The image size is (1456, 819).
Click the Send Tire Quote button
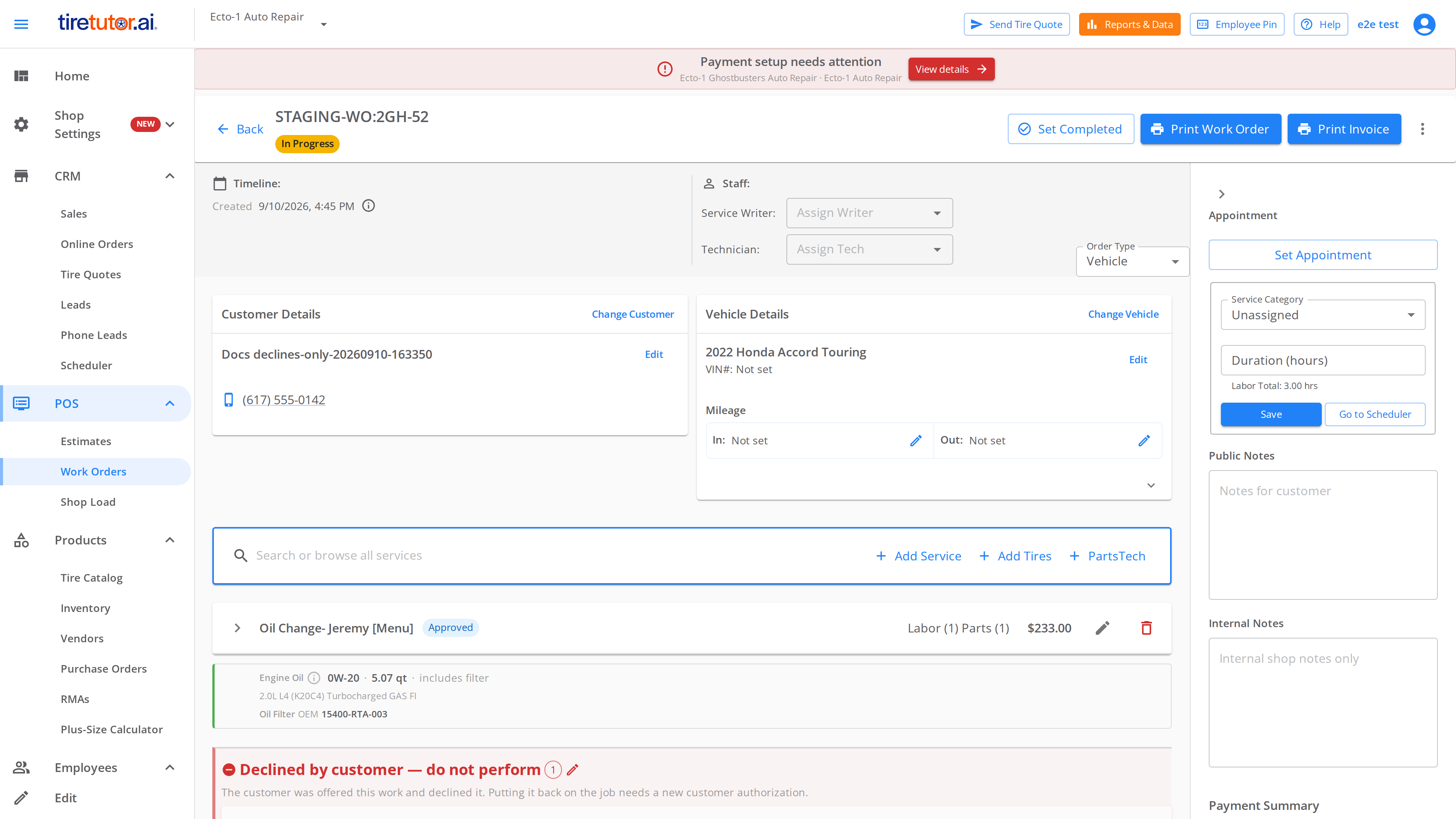click(x=1016, y=24)
